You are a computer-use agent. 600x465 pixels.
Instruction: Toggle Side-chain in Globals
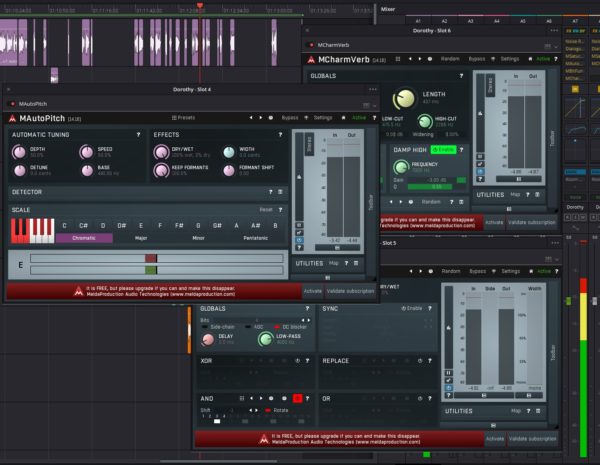click(x=218, y=327)
